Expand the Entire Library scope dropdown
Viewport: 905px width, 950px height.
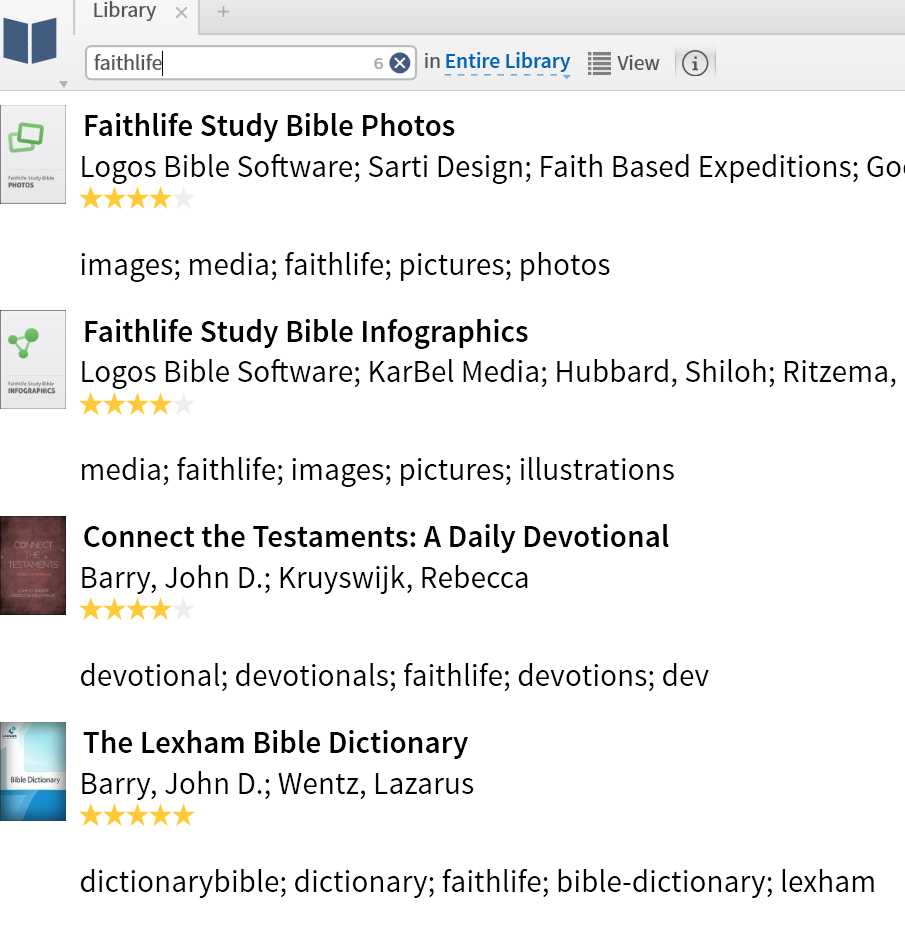tap(507, 62)
